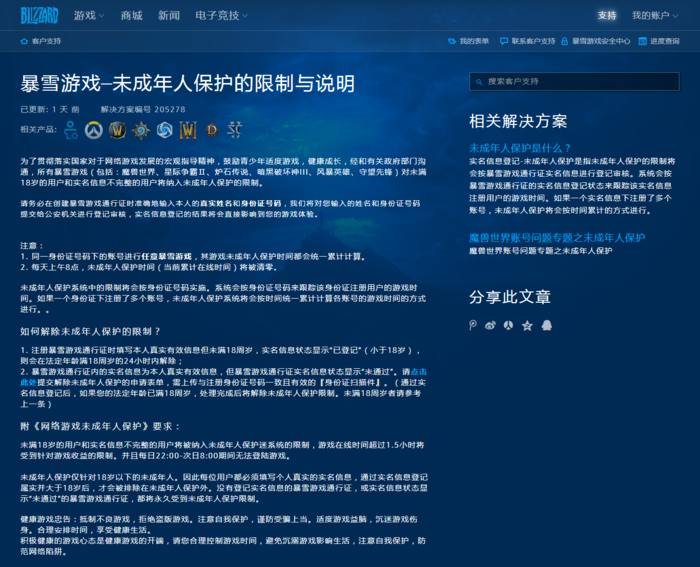This screenshot has width=700, height=567.
Task: Click the 我的表单 ticket icon
Action: point(452,41)
